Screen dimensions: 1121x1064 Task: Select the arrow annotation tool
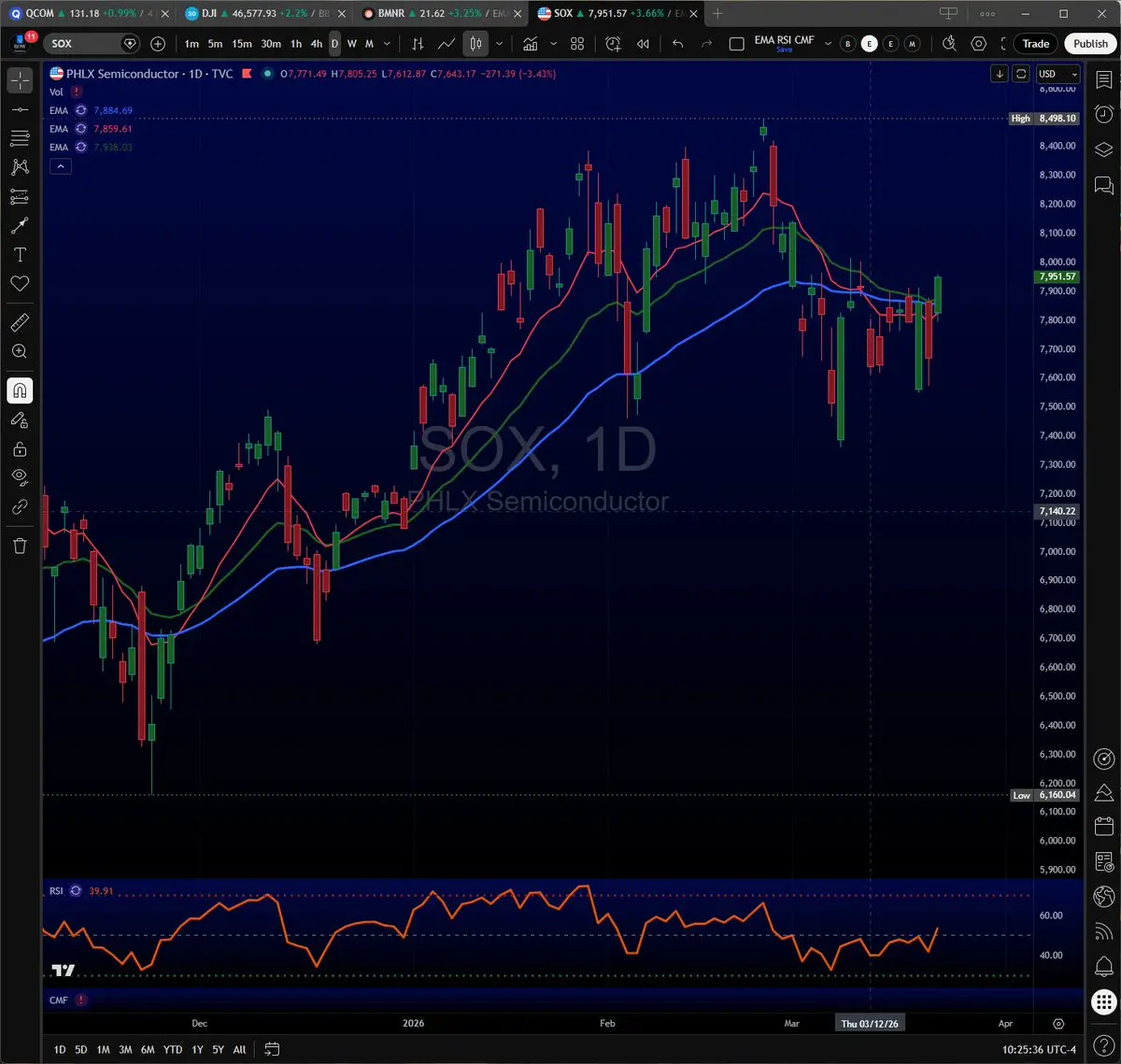(20, 225)
